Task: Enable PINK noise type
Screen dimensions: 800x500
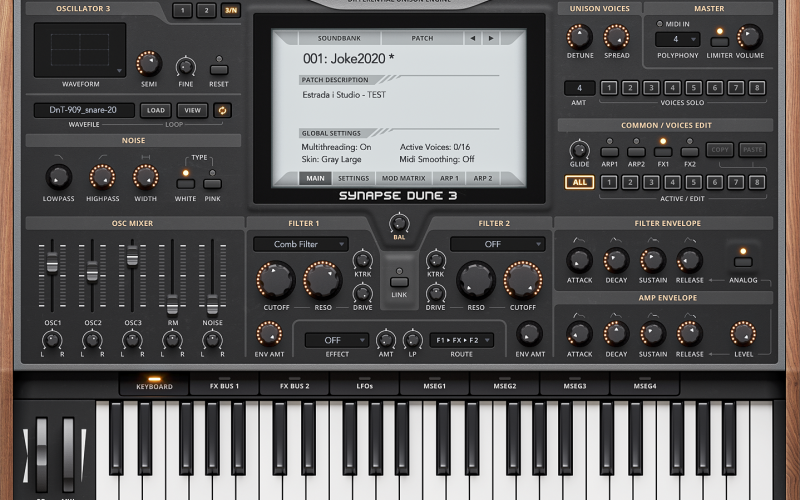Action: (212, 184)
